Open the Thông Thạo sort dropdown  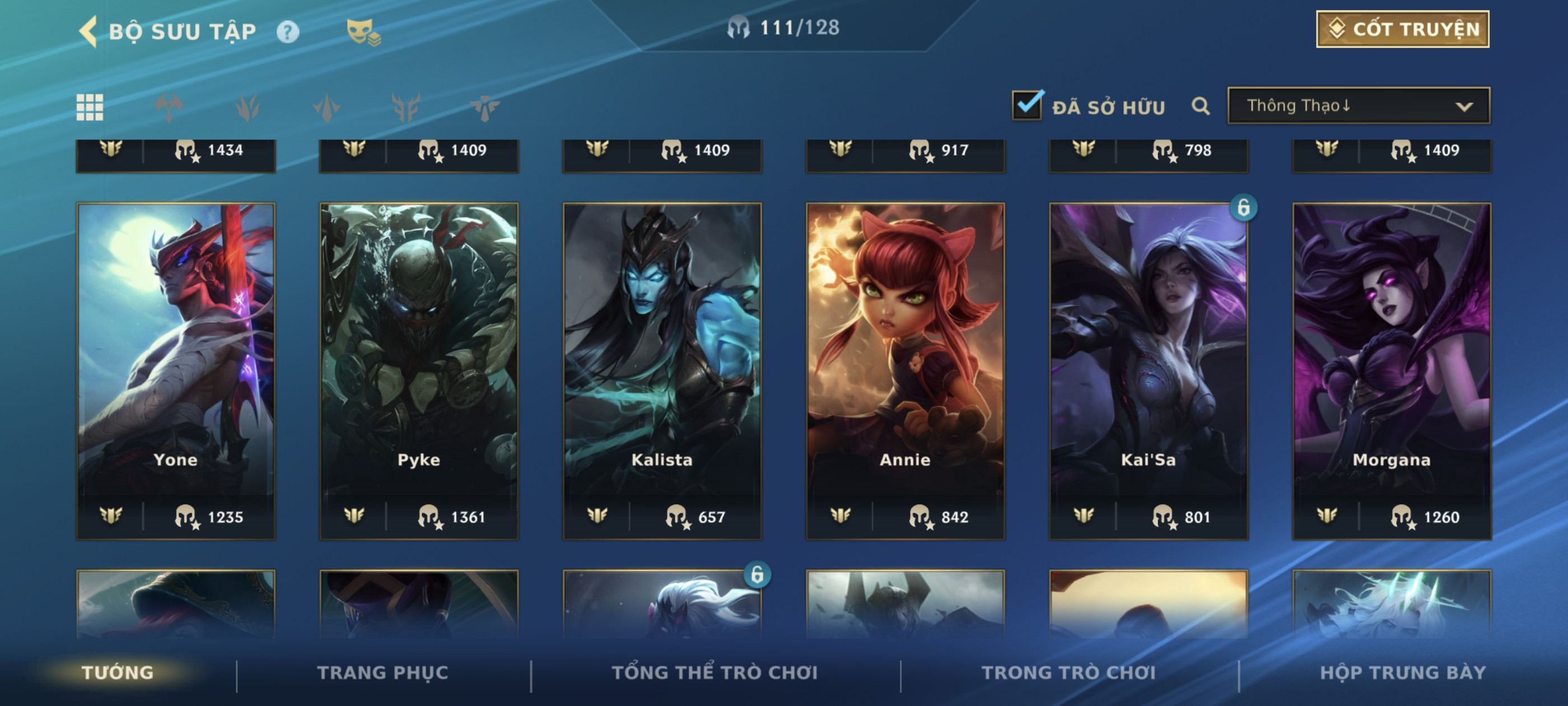pyautogui.click(x=1359, y=106)
